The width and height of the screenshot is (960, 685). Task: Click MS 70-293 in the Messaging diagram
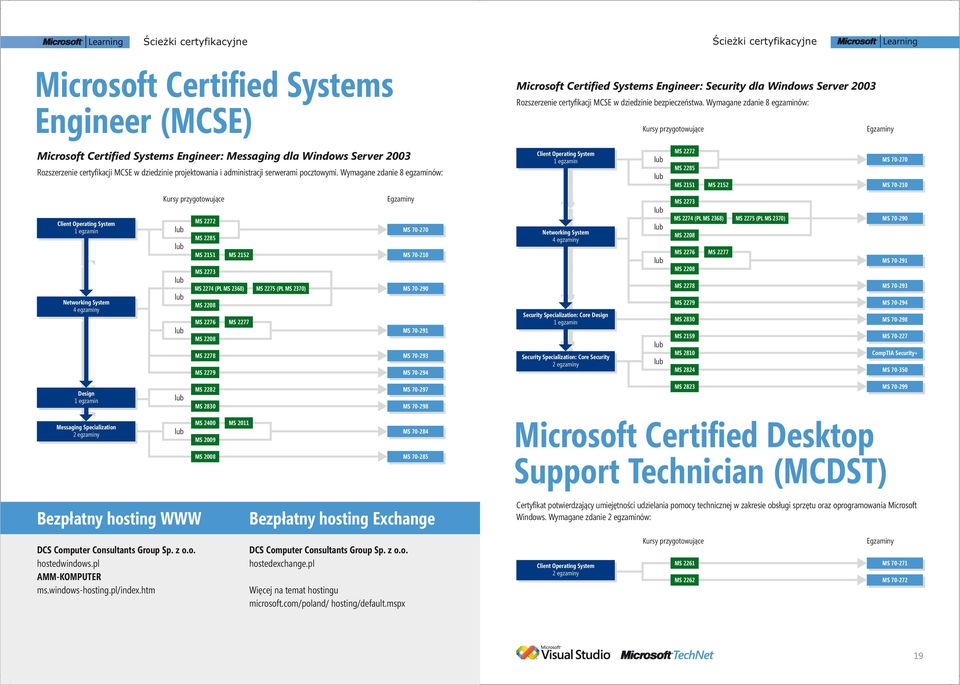(x=415, y=356)
